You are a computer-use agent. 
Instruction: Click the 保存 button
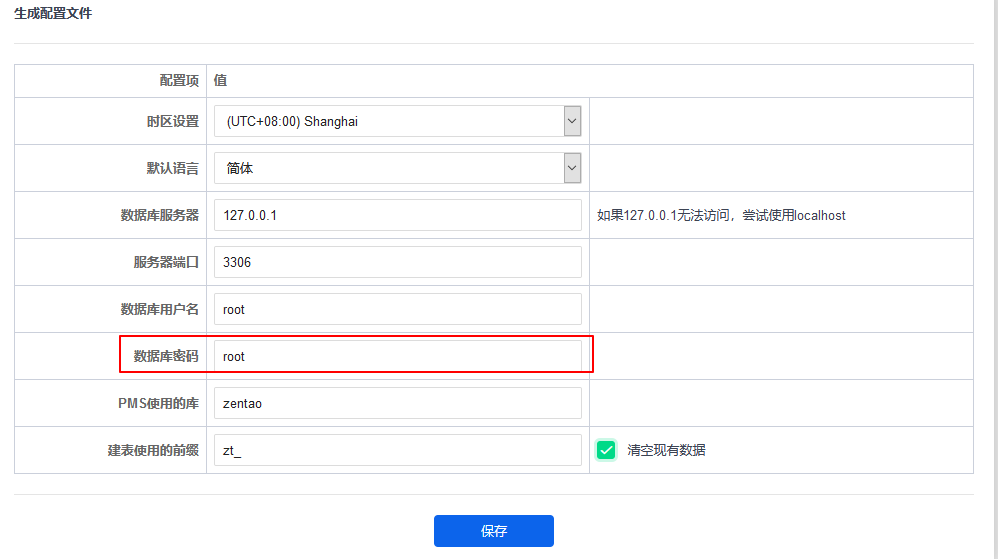coord(493,531)
